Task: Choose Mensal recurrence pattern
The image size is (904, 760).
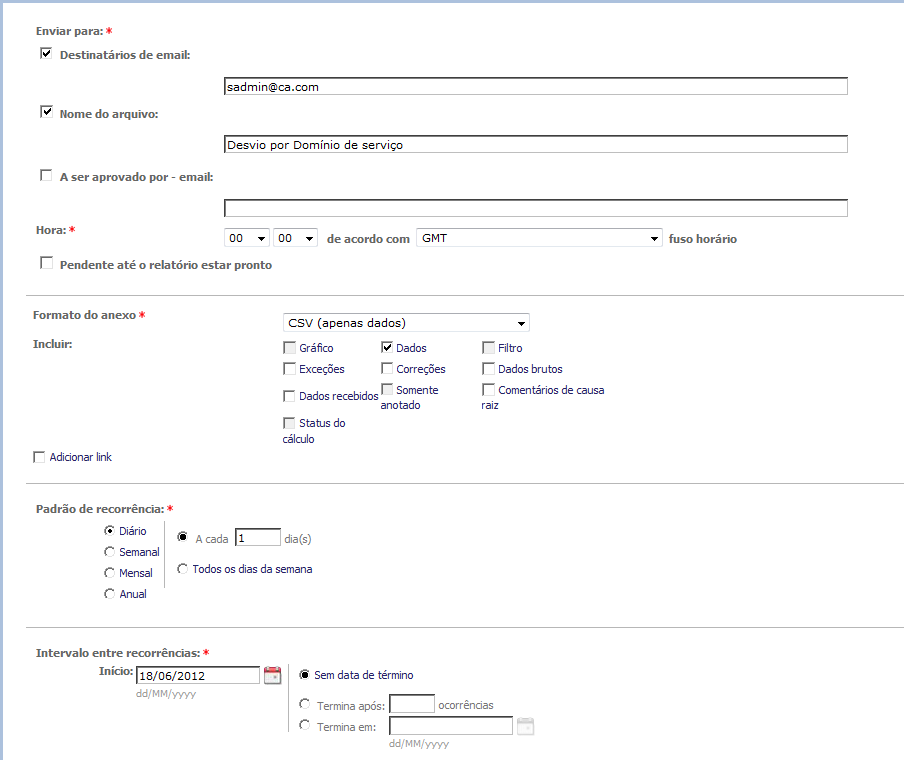Action: pos(109,573)
